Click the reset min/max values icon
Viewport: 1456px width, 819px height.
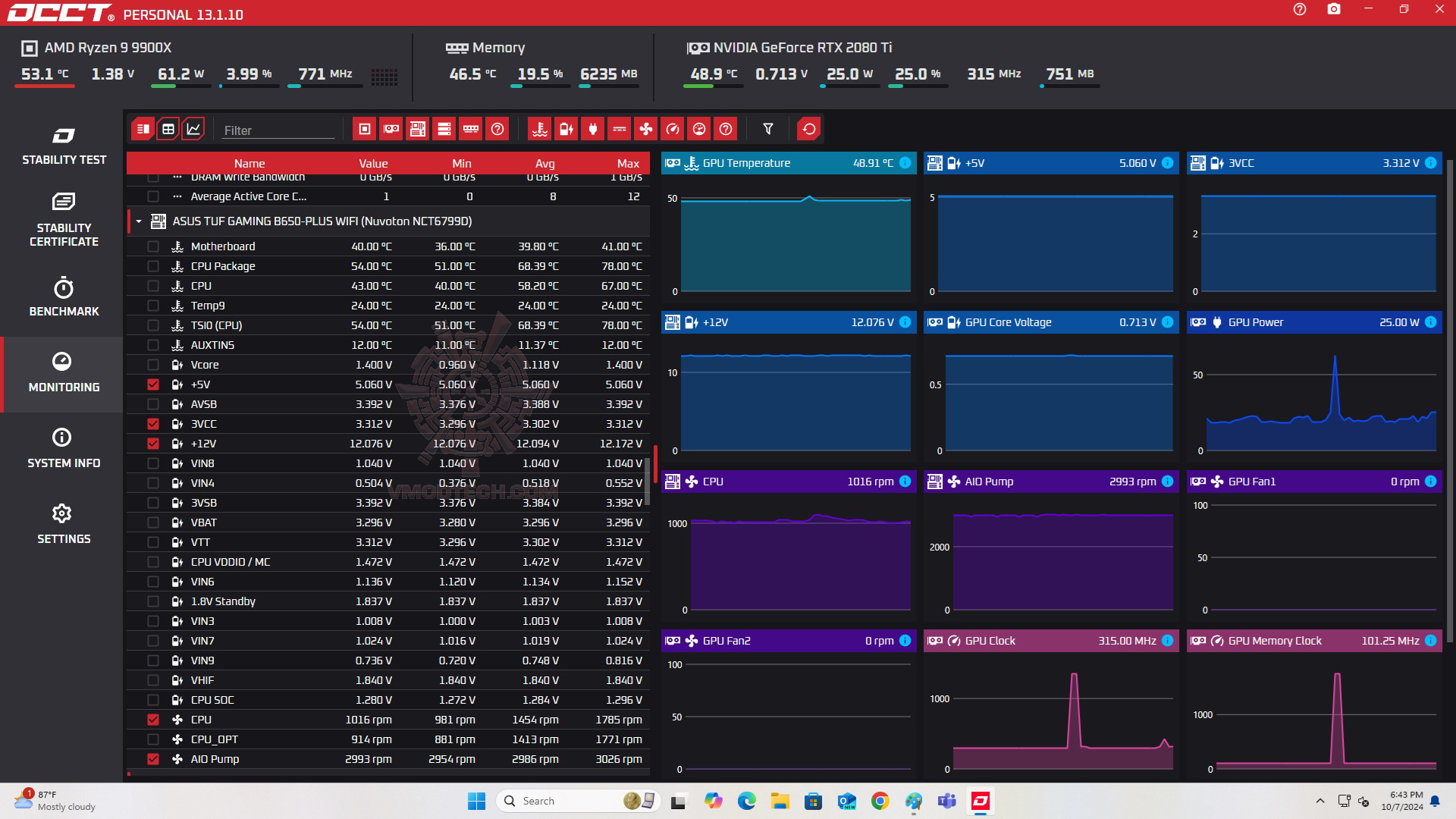click(x=809, y=129)
